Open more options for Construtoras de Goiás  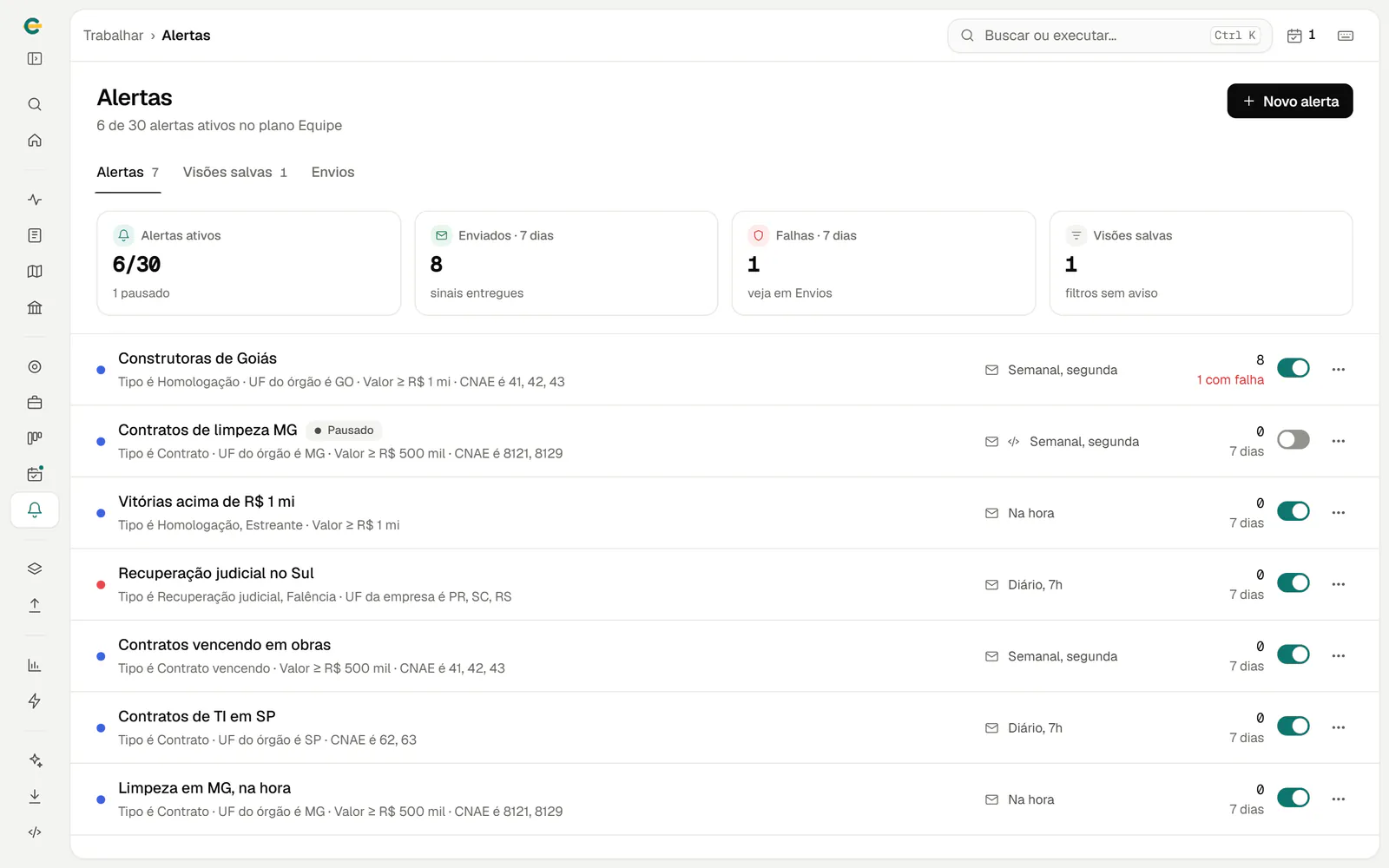(1339, 370)
